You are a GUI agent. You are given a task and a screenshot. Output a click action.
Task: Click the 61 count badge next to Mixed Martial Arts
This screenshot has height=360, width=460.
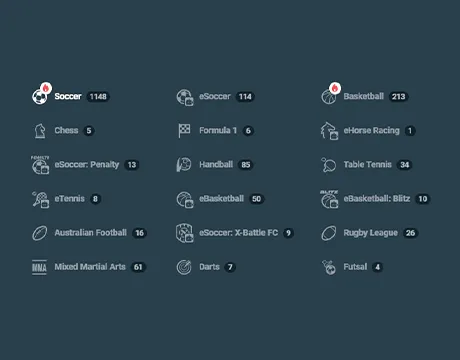click(138, 267)
